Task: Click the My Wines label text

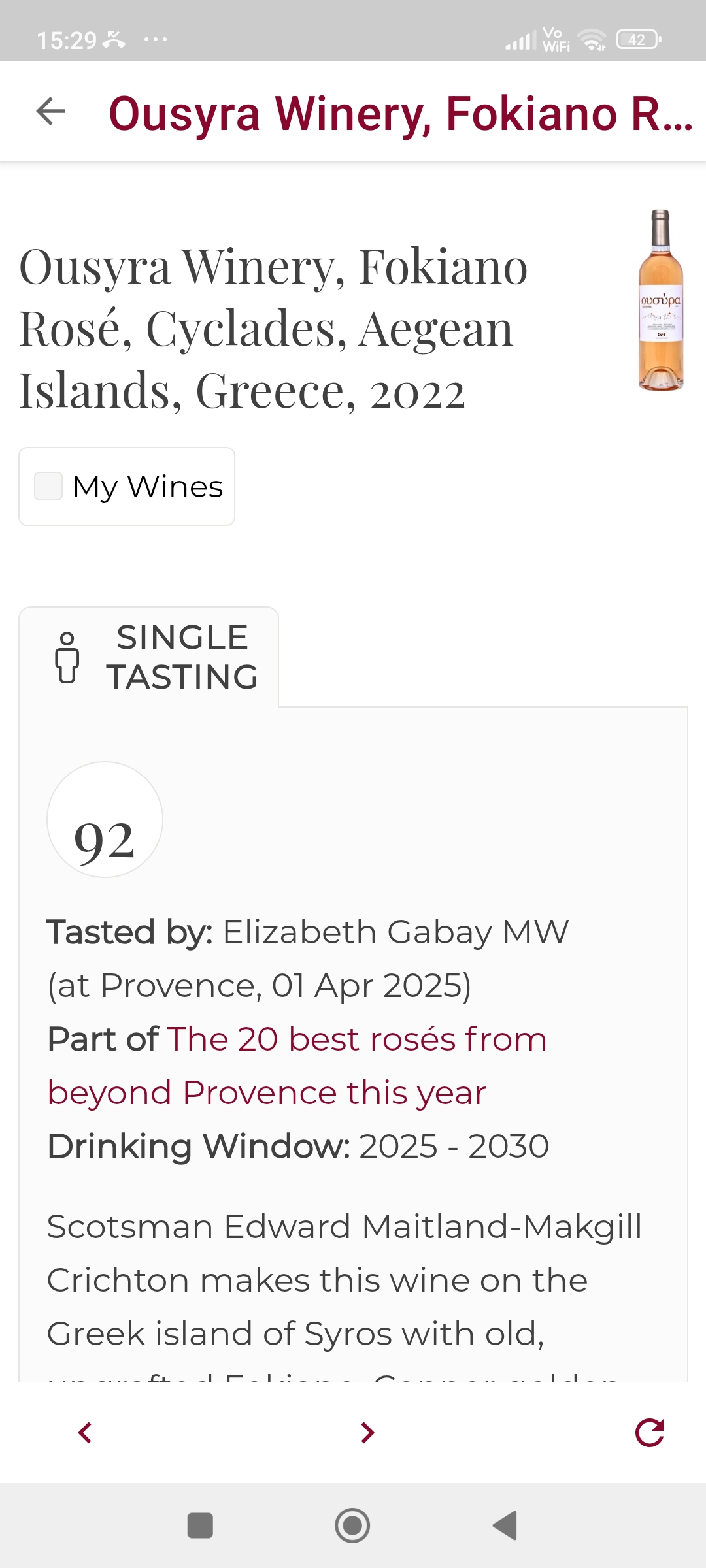Action: (148, 487)
